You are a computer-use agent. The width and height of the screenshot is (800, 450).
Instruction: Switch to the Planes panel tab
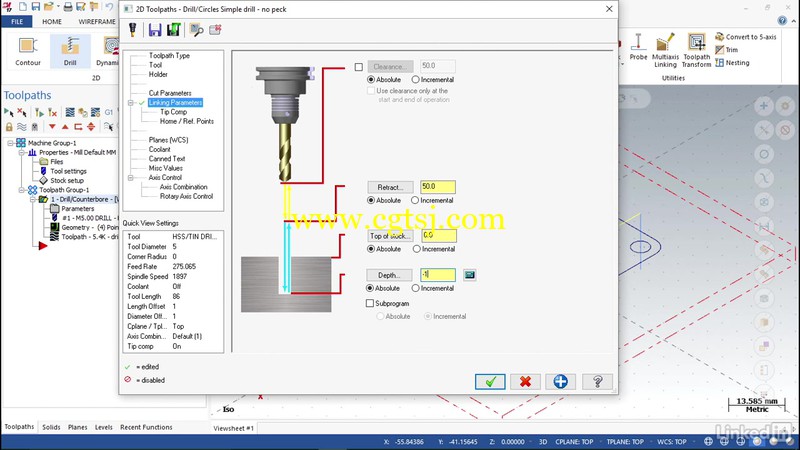(78, 427)
